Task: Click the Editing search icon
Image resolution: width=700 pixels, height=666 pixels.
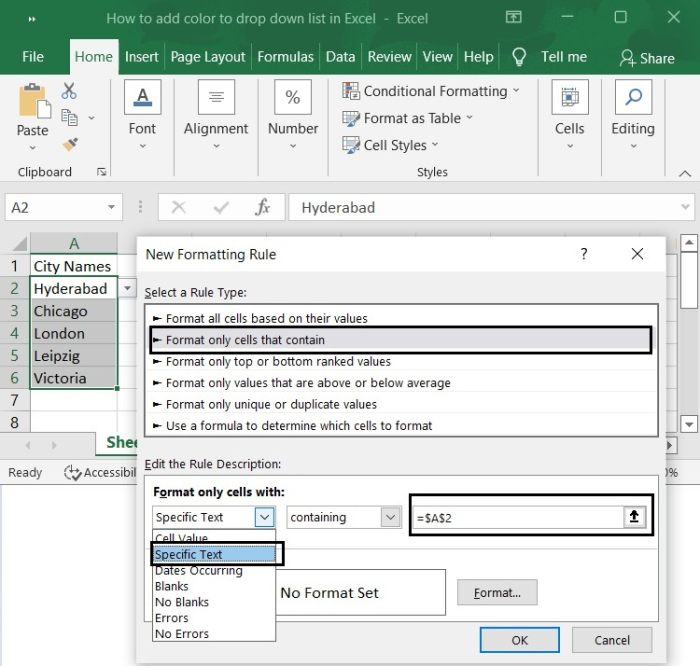Action: click(x=632, y=98)
